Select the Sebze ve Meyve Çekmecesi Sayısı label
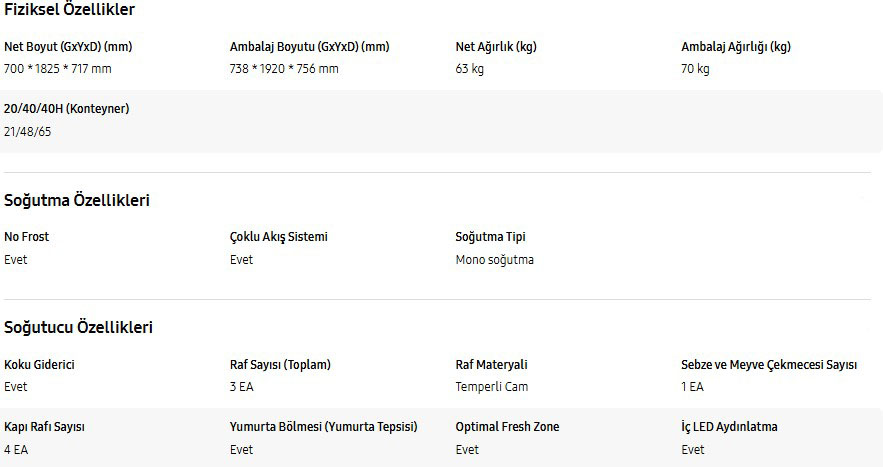The width and height of the screenshot is (883, 467). [769, 364]
